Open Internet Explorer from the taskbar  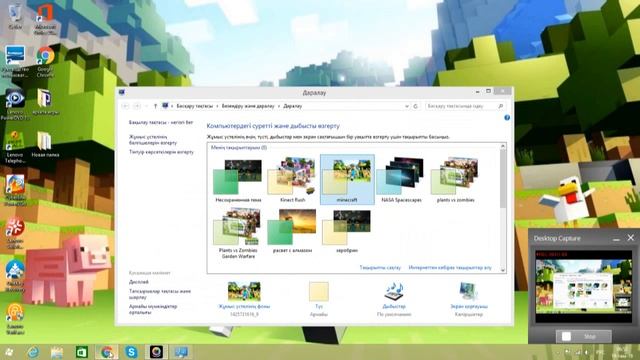pos(33,352)
